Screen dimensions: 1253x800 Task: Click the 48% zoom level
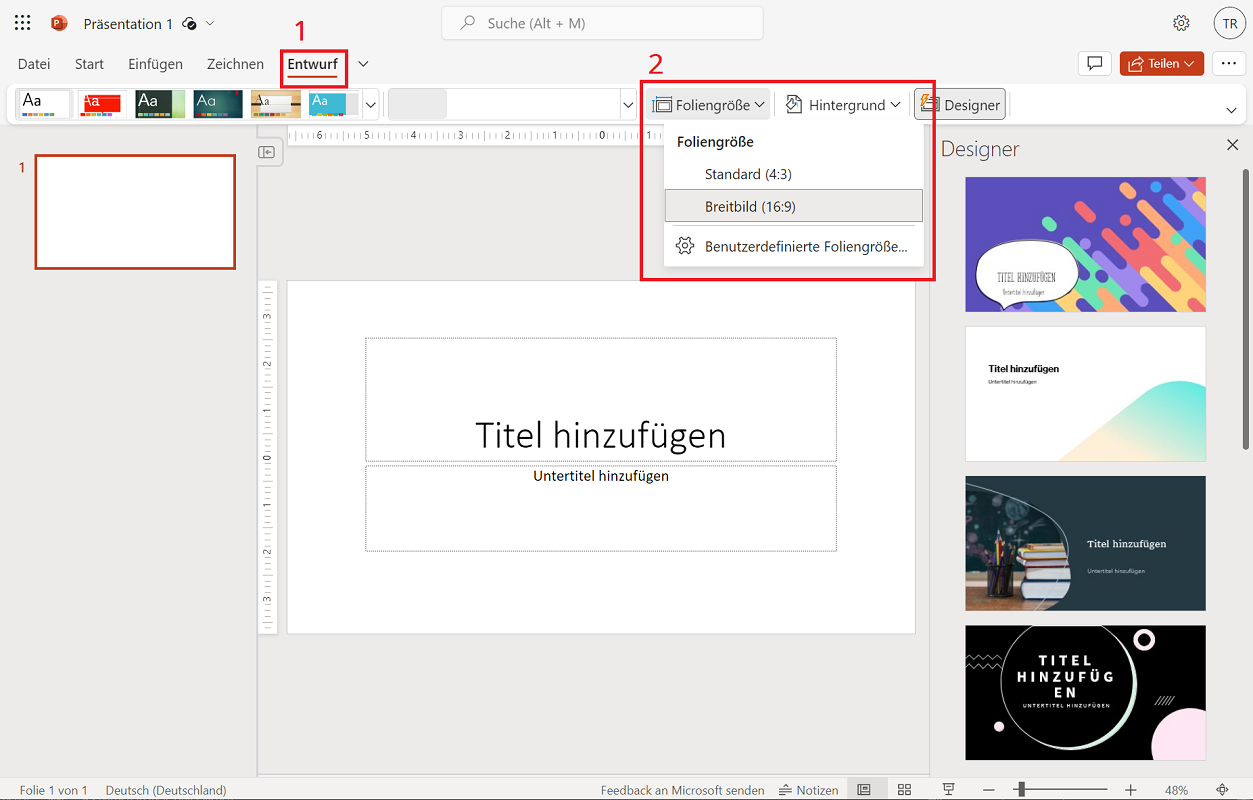coord(1176,790)
